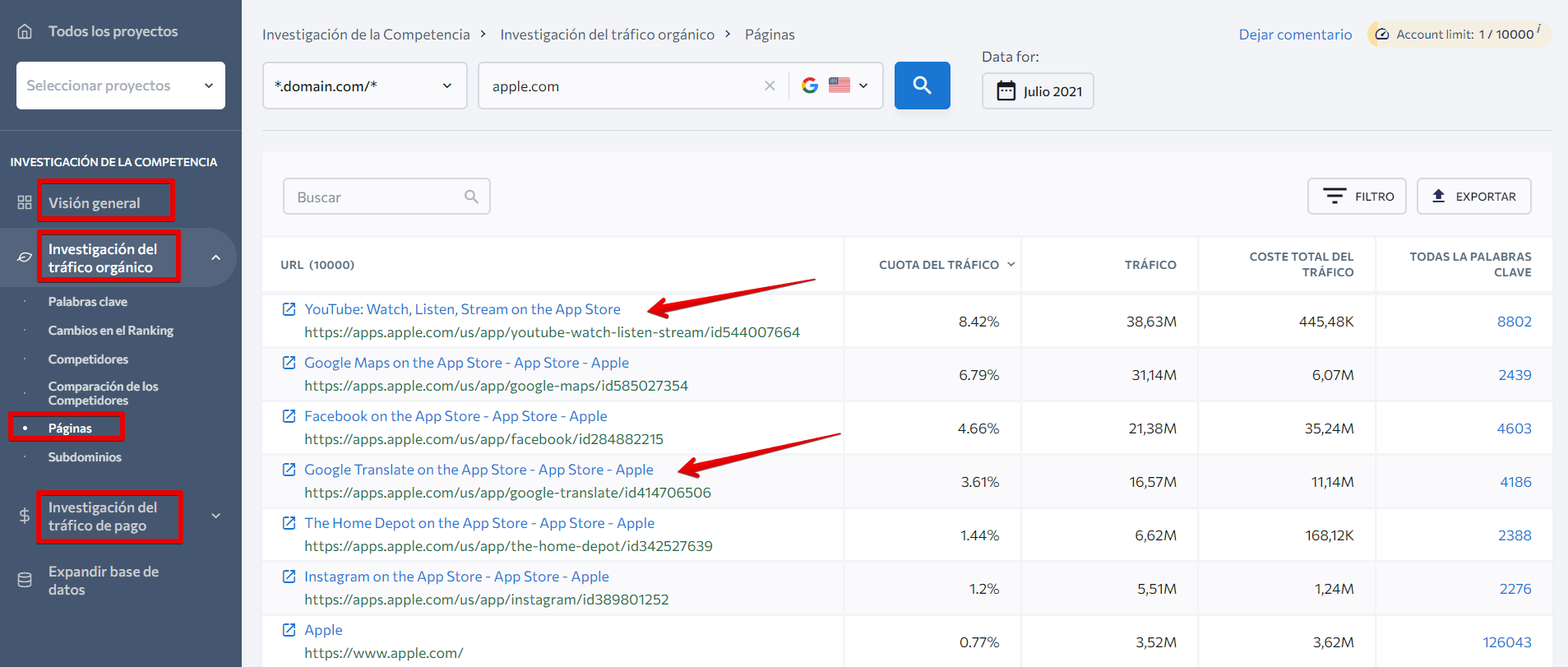Click keyword count 2276
The image size is (1568, 667).
point(1515,589)
